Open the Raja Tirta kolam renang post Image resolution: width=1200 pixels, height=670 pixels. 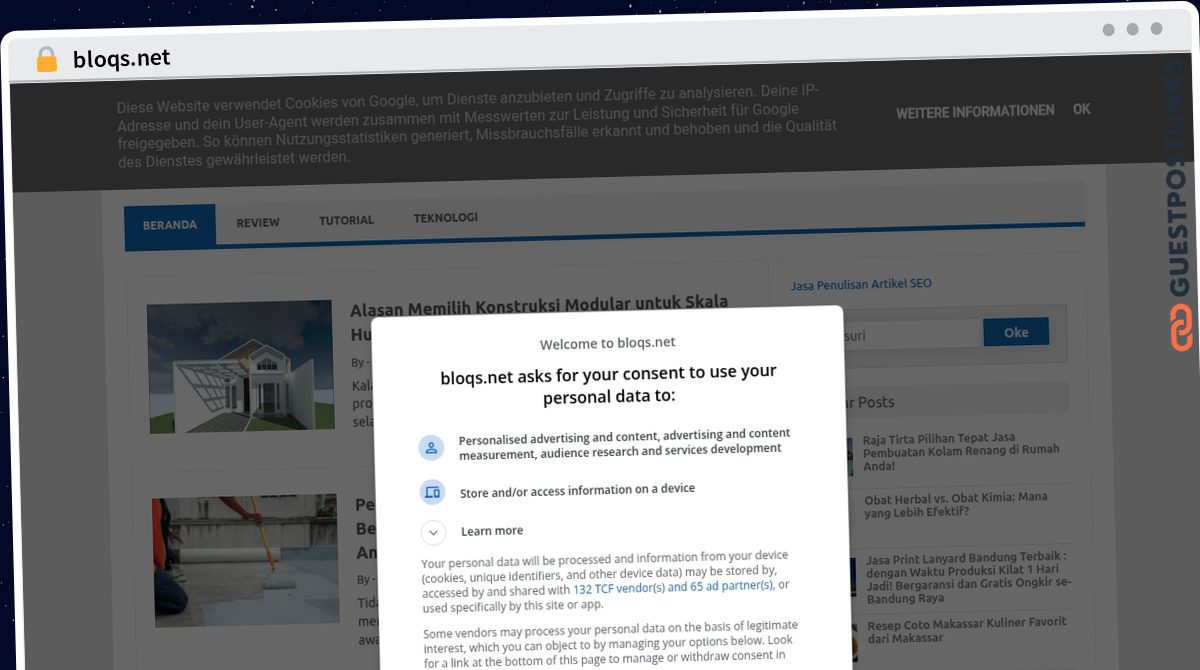tap(960, 450)
